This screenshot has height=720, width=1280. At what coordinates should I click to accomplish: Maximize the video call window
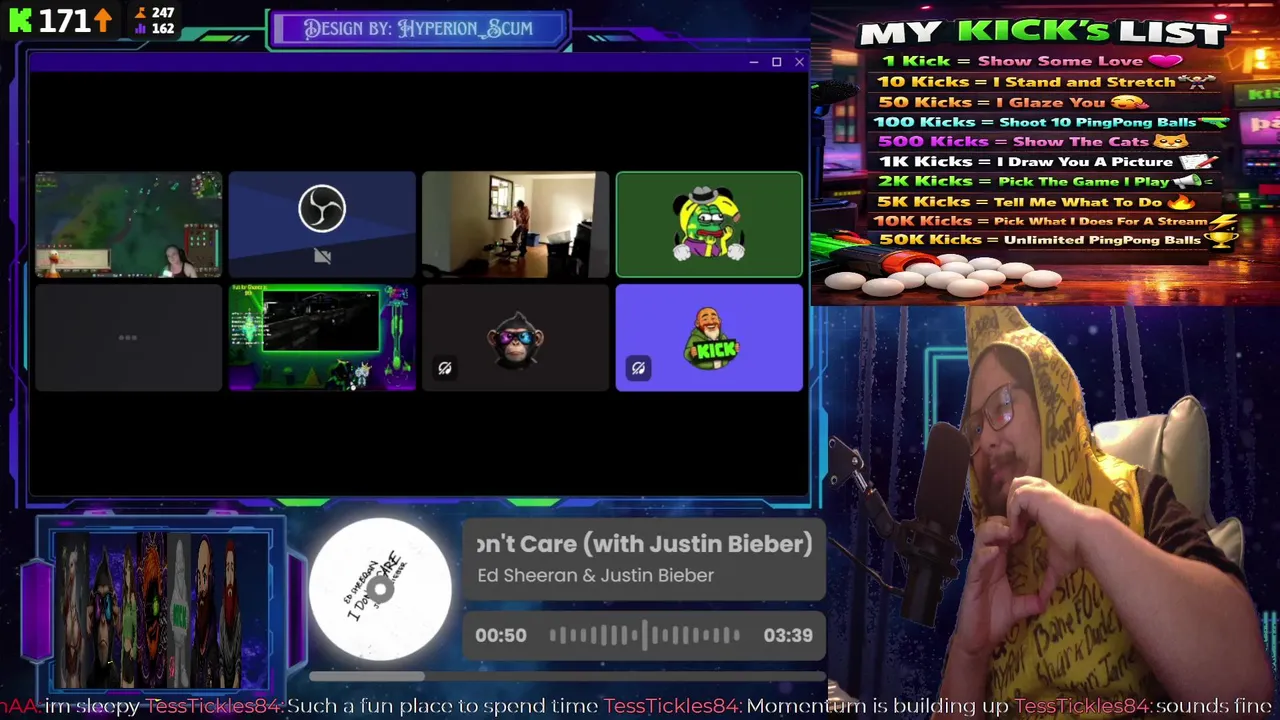776,62
